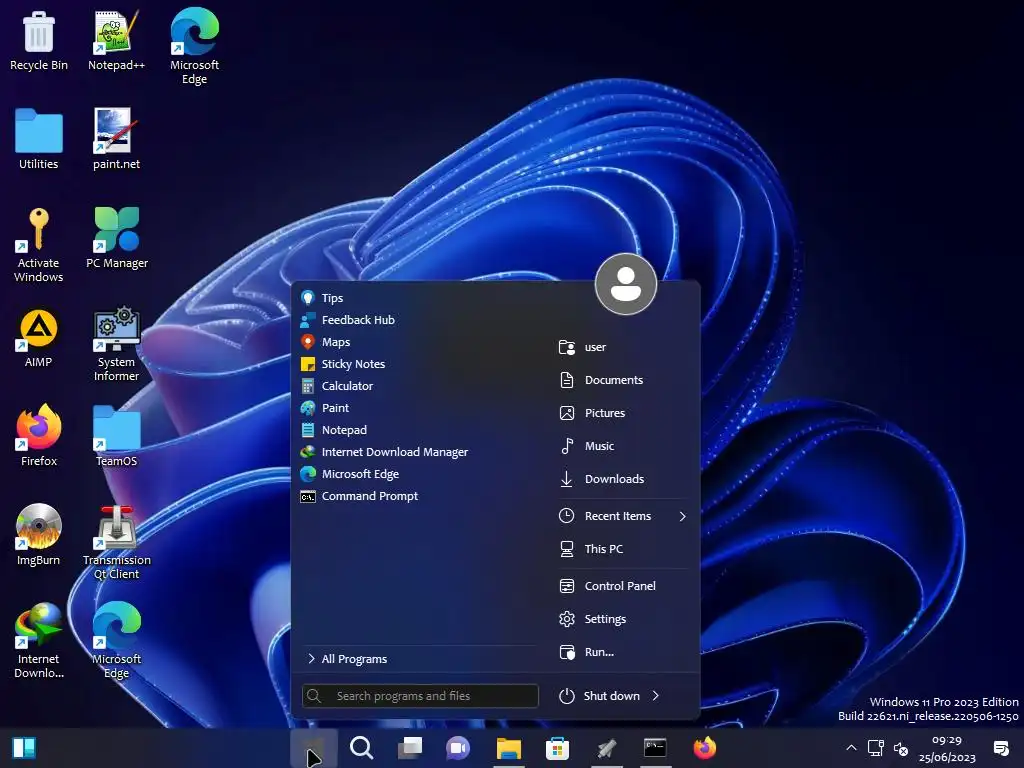1024x768 pixels.
Task: Click the network status tray icon
Action: [x=875, y=748]
